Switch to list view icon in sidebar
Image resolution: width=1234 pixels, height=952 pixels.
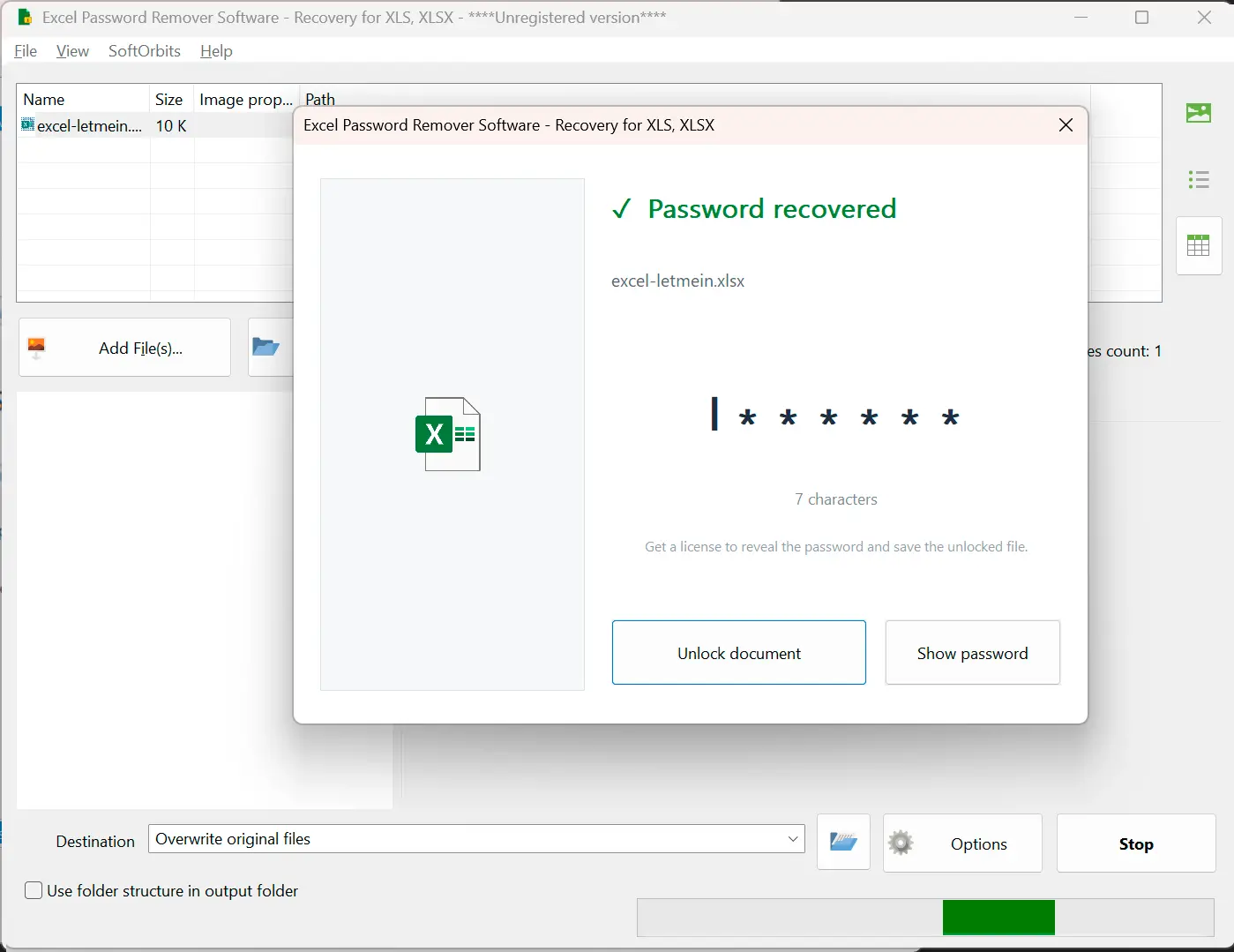[1198, 180]
